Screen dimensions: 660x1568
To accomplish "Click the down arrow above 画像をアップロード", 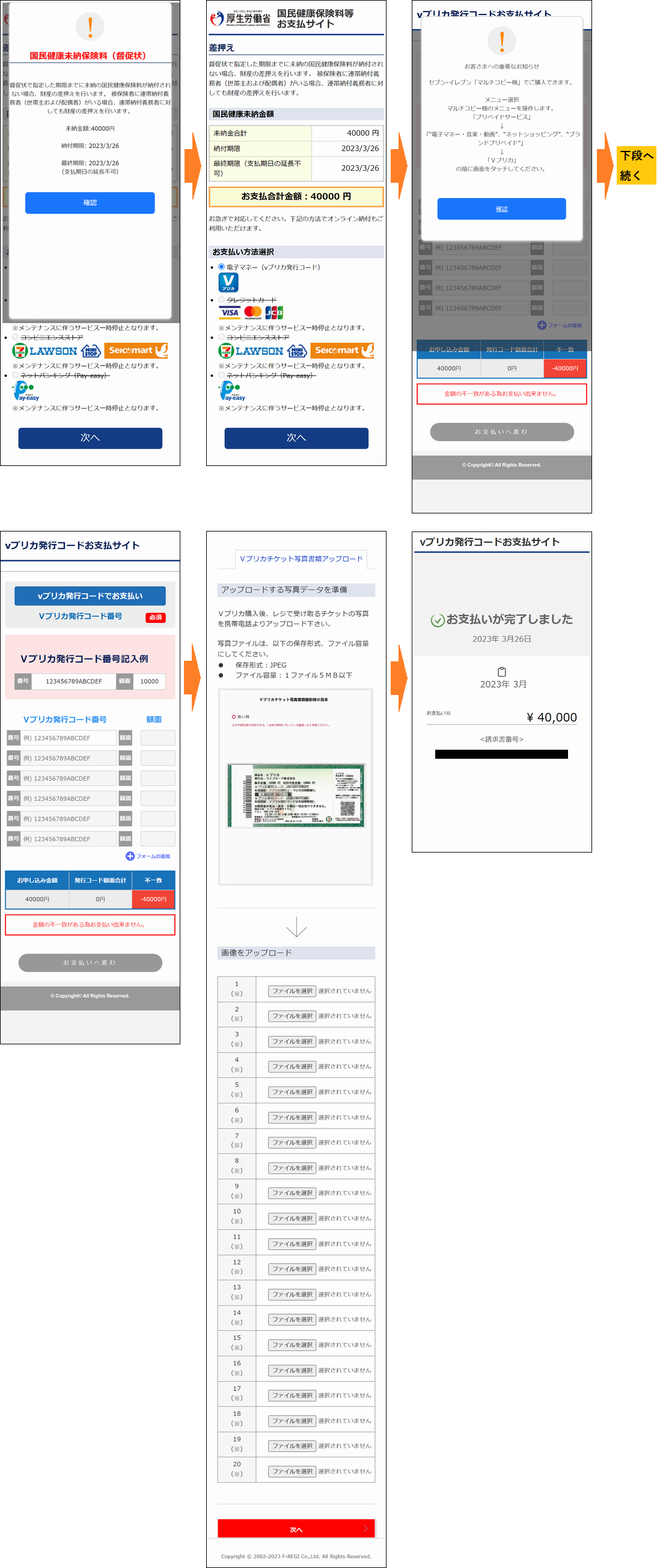I will [x=296, y=926].
